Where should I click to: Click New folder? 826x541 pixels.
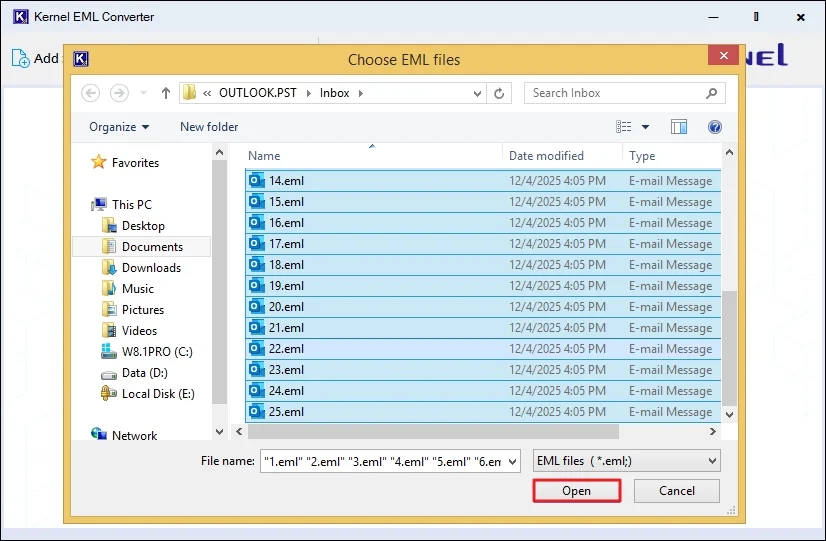[x=209, y=127]
